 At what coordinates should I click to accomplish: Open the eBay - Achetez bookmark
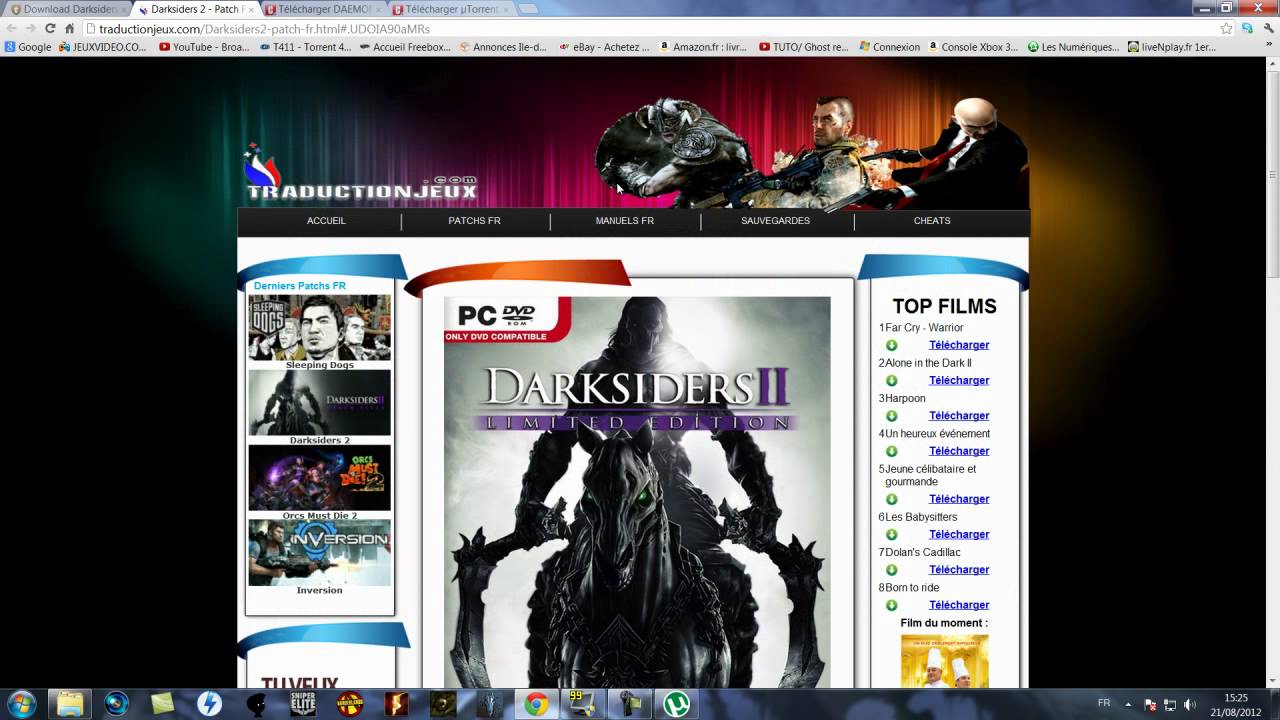click(x=604, y=47)
